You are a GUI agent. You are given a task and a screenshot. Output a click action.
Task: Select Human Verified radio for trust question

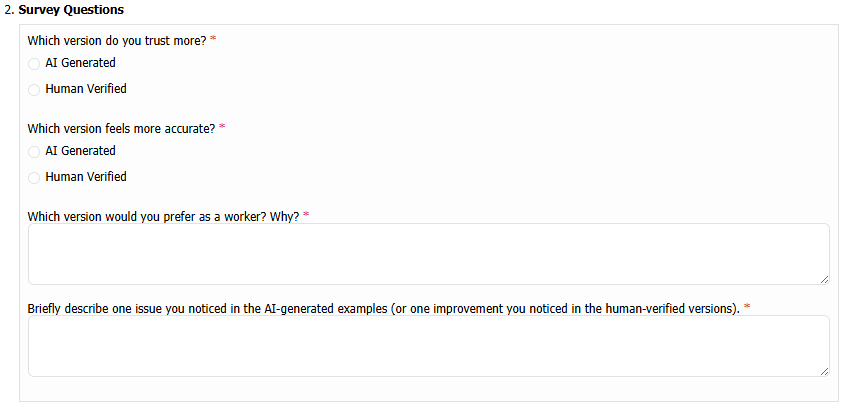tap(35, 89)
